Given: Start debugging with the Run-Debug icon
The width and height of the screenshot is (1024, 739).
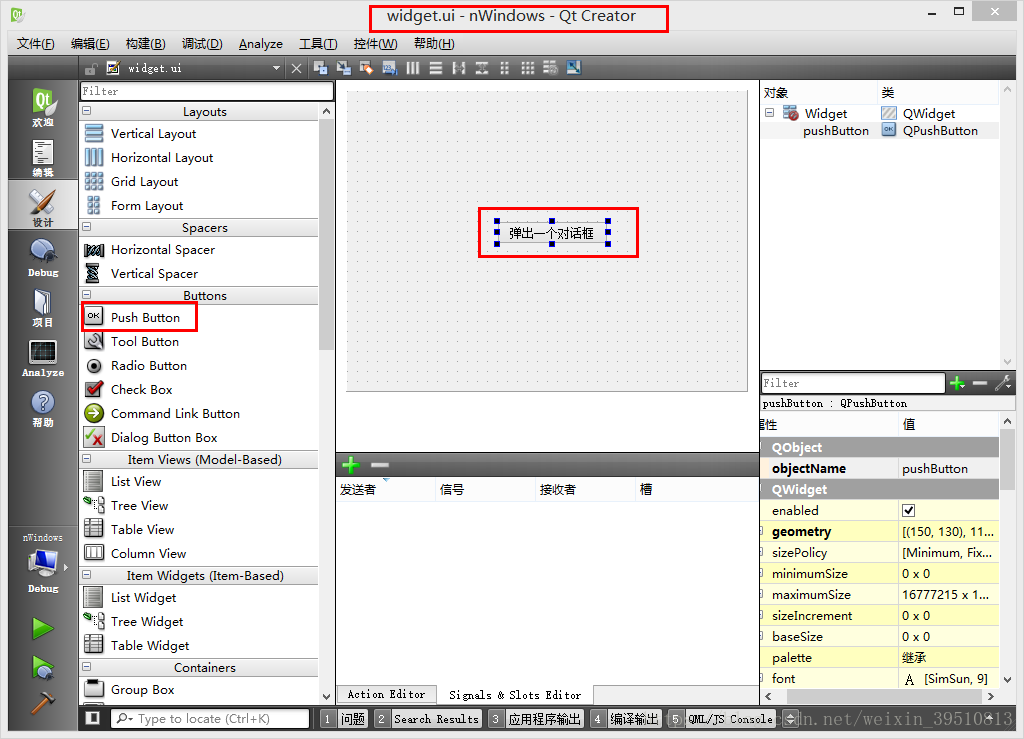Looking at the screenshot, I should pos(43,668).
